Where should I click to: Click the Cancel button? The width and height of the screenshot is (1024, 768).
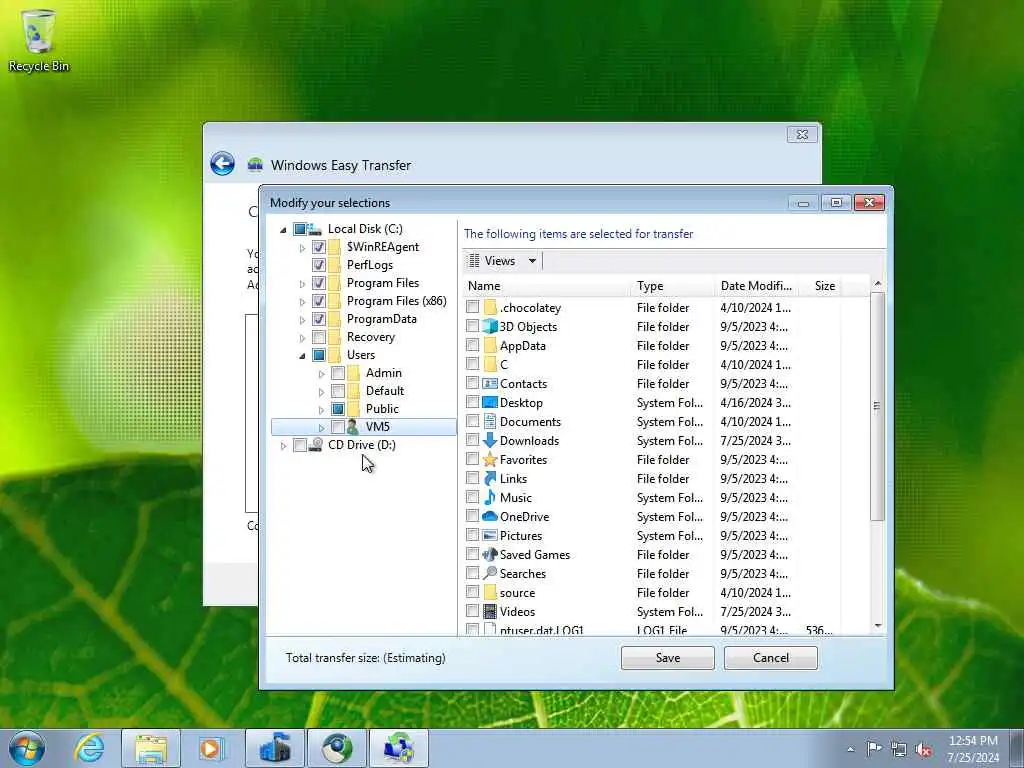click(771, 658)
